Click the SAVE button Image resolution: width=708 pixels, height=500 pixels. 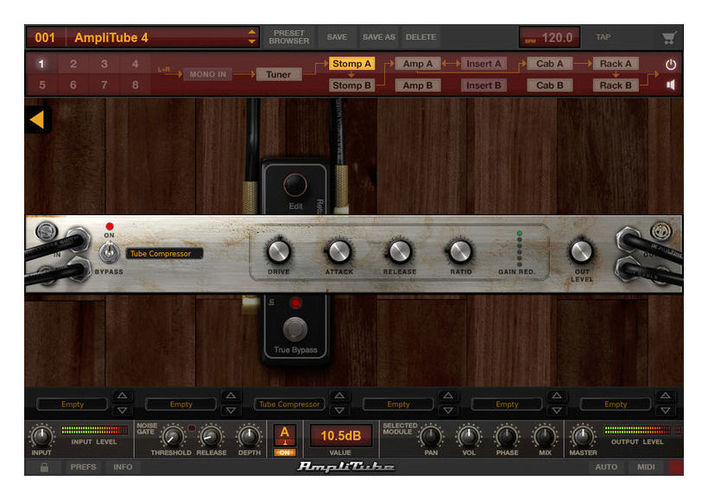click(337, 37)
